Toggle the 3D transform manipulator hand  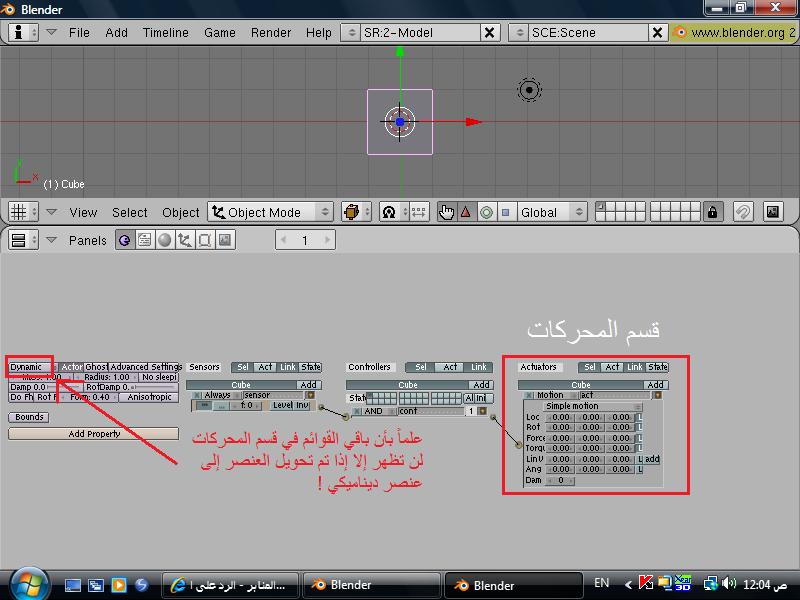[446, 212]
